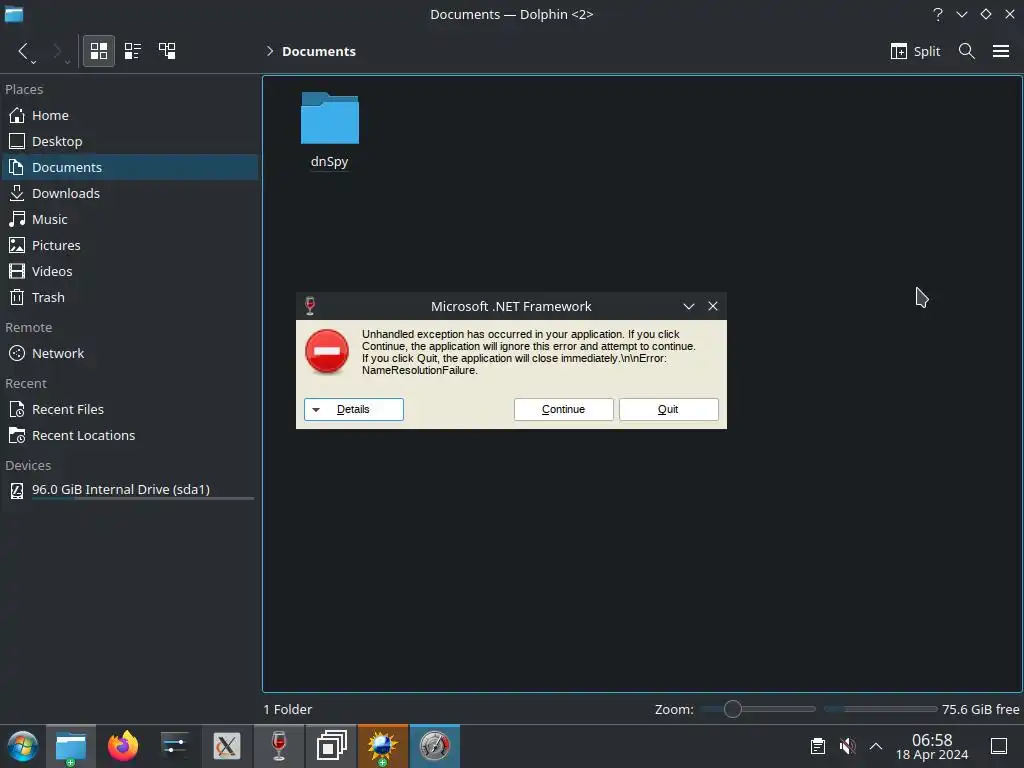The width and height of the screenshot is (1024, 768).
Task: Switch to compact view mode
Action: [133, 51]
